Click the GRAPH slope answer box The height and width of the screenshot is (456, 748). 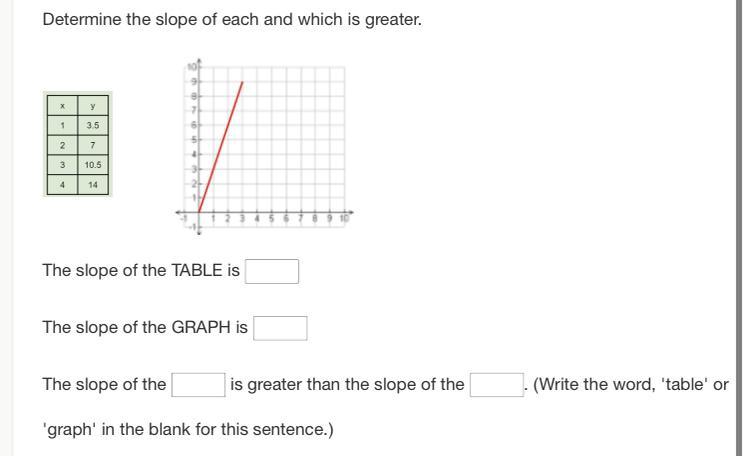[x=280, y=328]
